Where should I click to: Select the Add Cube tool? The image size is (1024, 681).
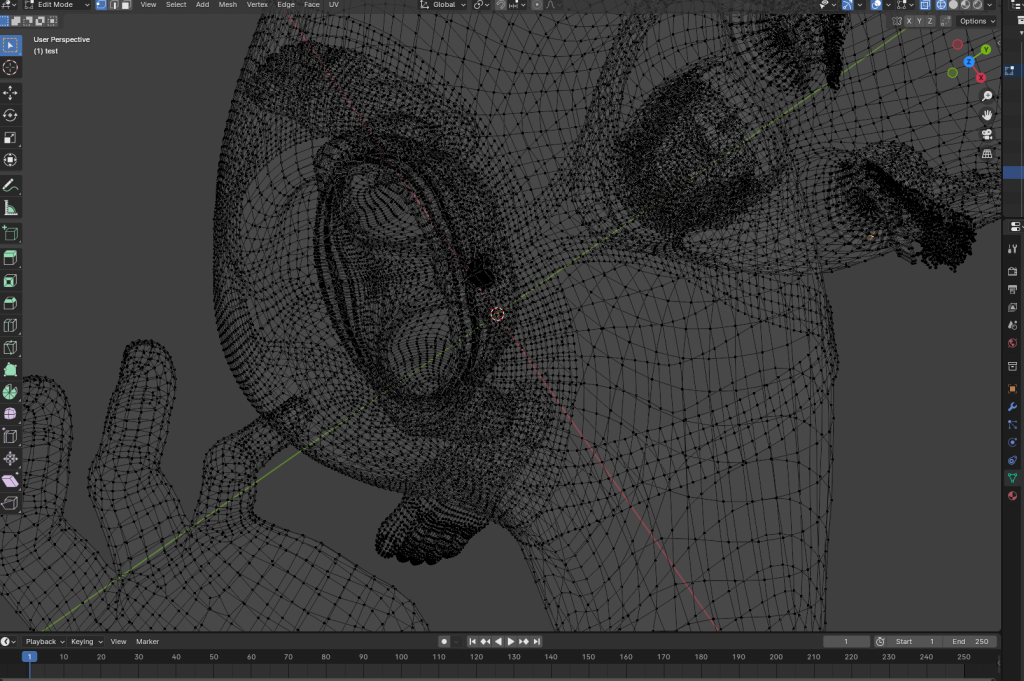(10, 233)
